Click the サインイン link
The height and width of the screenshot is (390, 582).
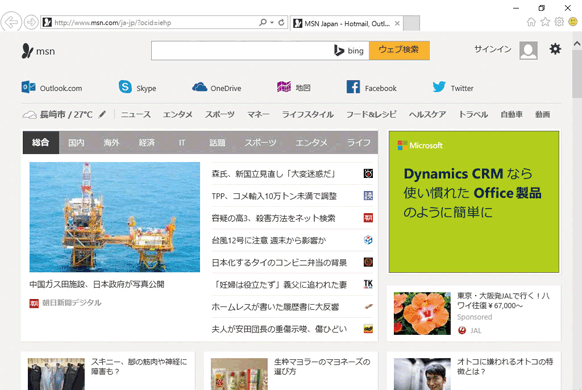(493, 49)
